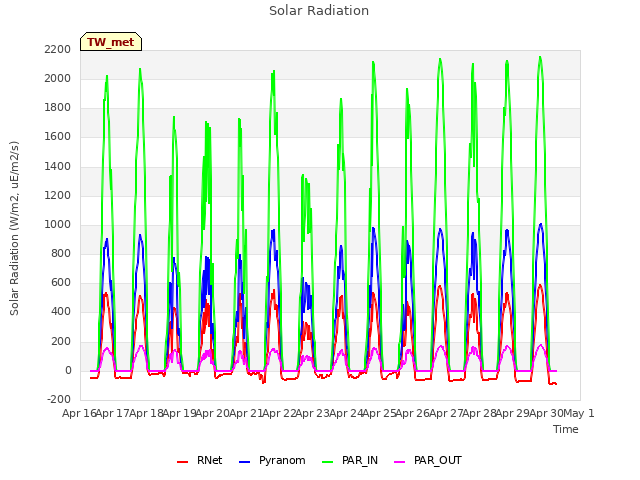Click the Pyranom legend label
This screenshot has height=480, width=640.
pos(282,460)
